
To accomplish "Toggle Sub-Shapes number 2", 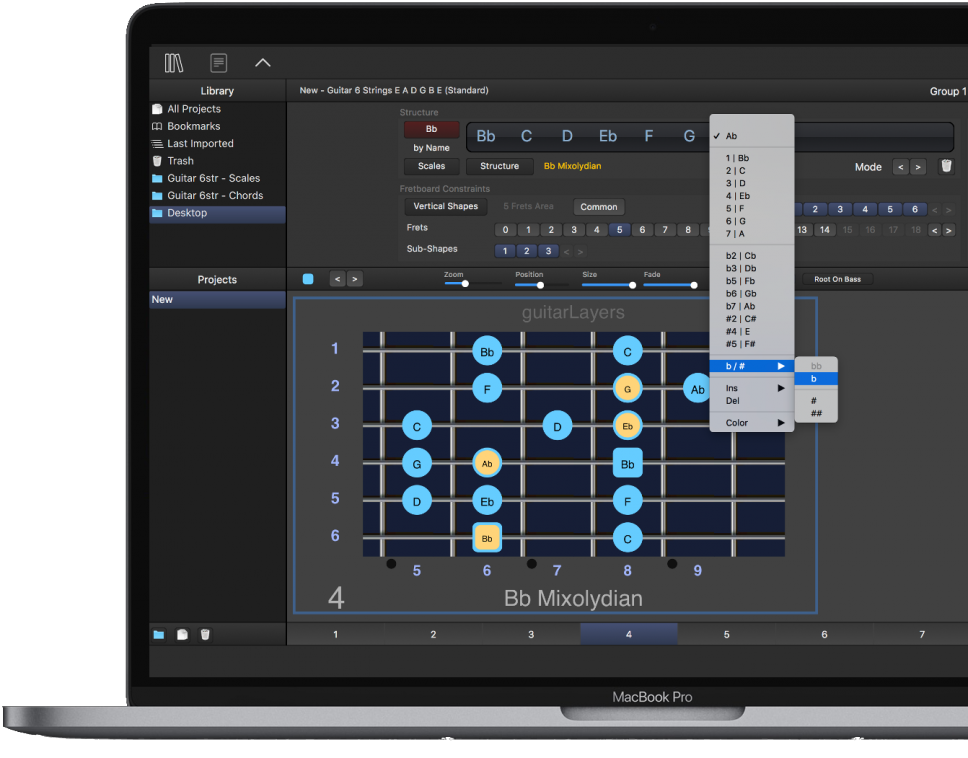I will click(x=526, y=251).
